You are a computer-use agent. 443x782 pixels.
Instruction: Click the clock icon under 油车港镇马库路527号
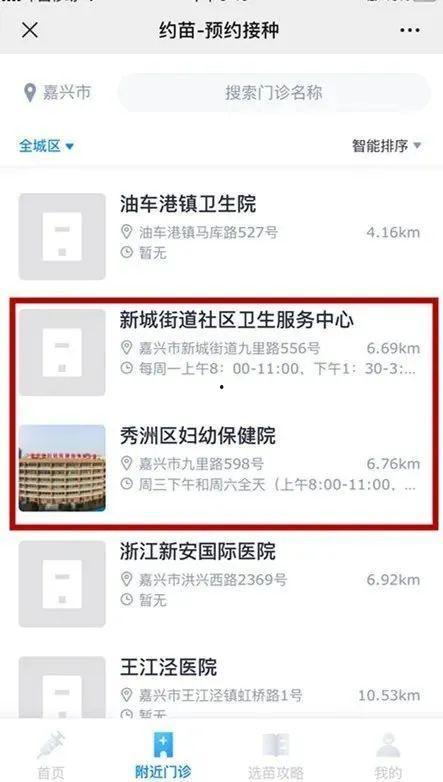[x=127, y=252]
